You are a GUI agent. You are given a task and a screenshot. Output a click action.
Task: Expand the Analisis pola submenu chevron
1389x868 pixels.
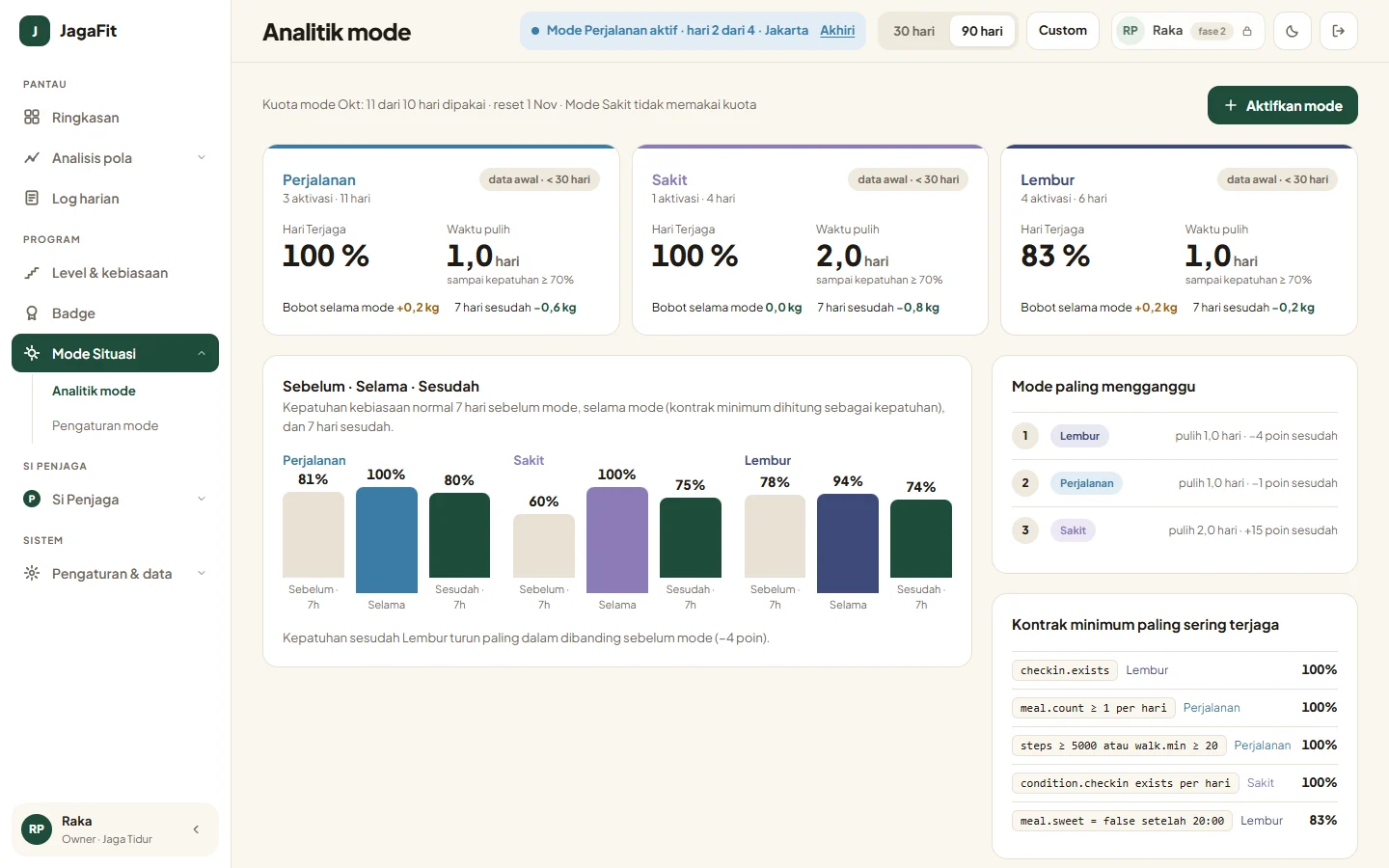(x=202, y=158)
